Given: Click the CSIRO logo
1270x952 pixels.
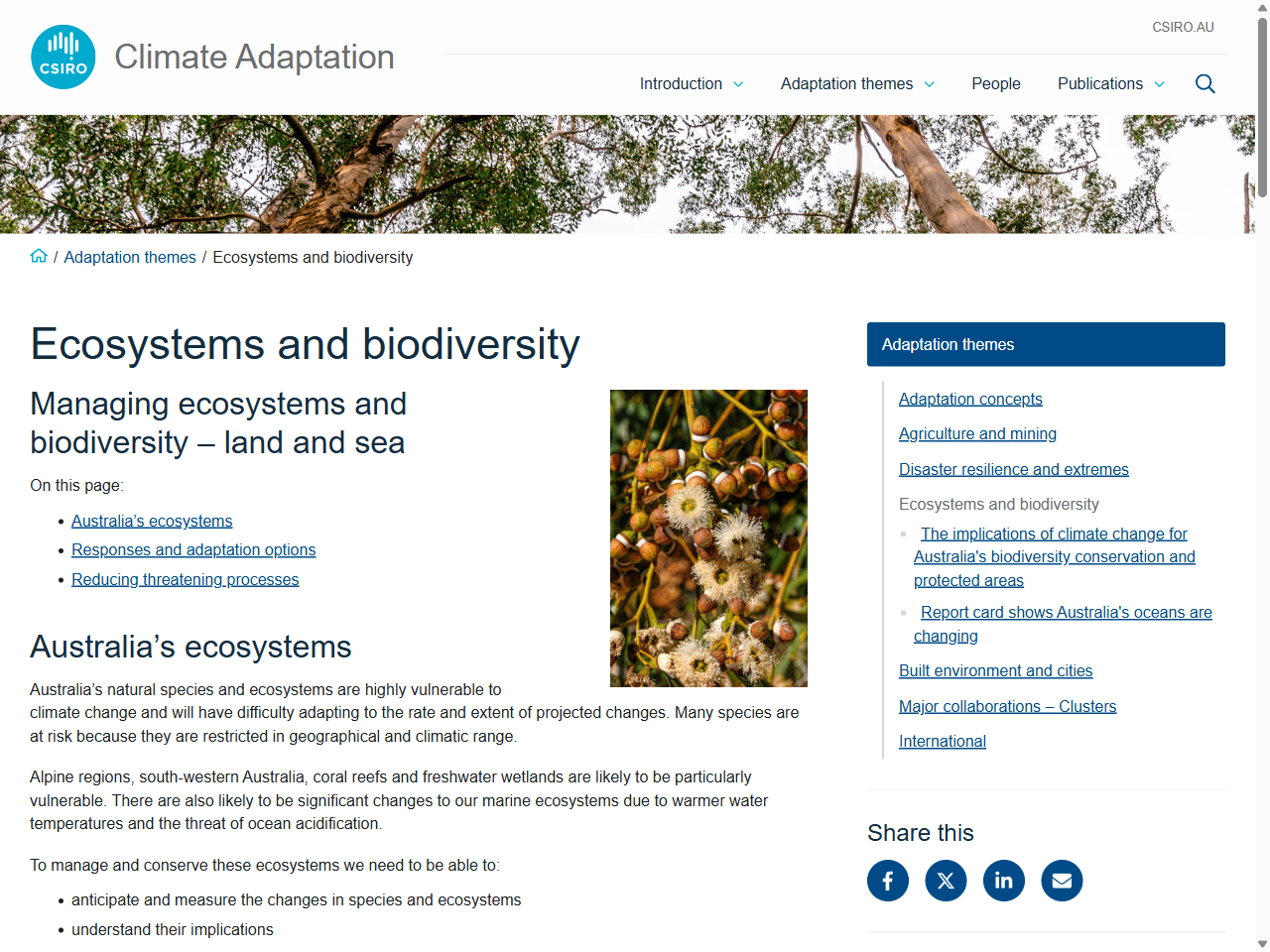Looking at the screenshot, I should click(63, 57).
